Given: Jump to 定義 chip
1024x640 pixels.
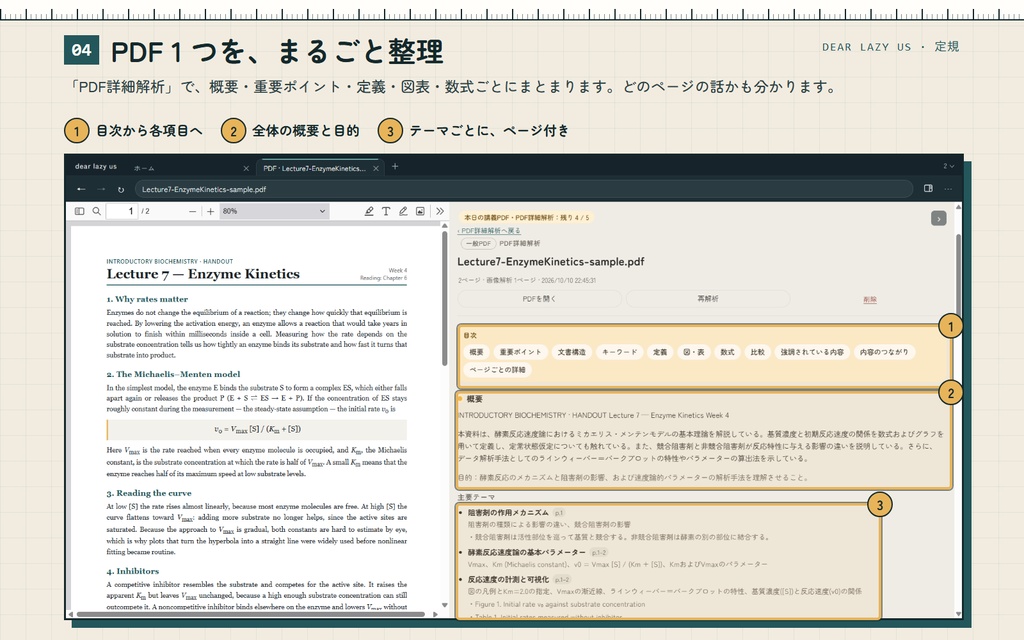Looking at the screenshot, I should tap(660, 352).
